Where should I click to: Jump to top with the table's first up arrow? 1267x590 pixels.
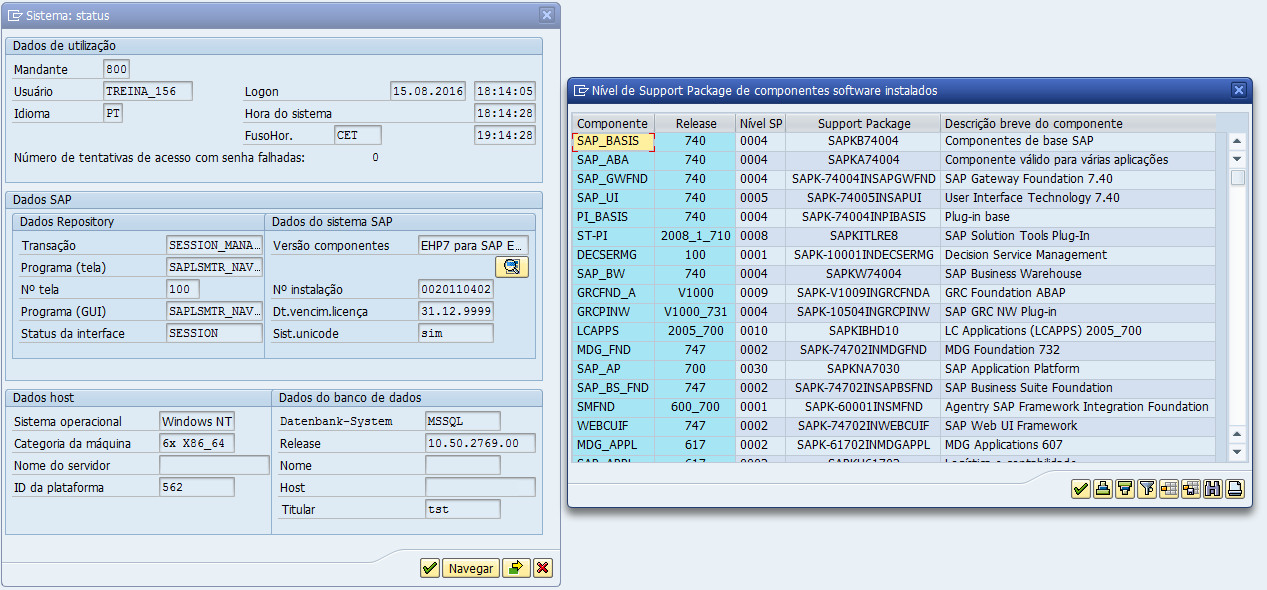[1237, 142]
